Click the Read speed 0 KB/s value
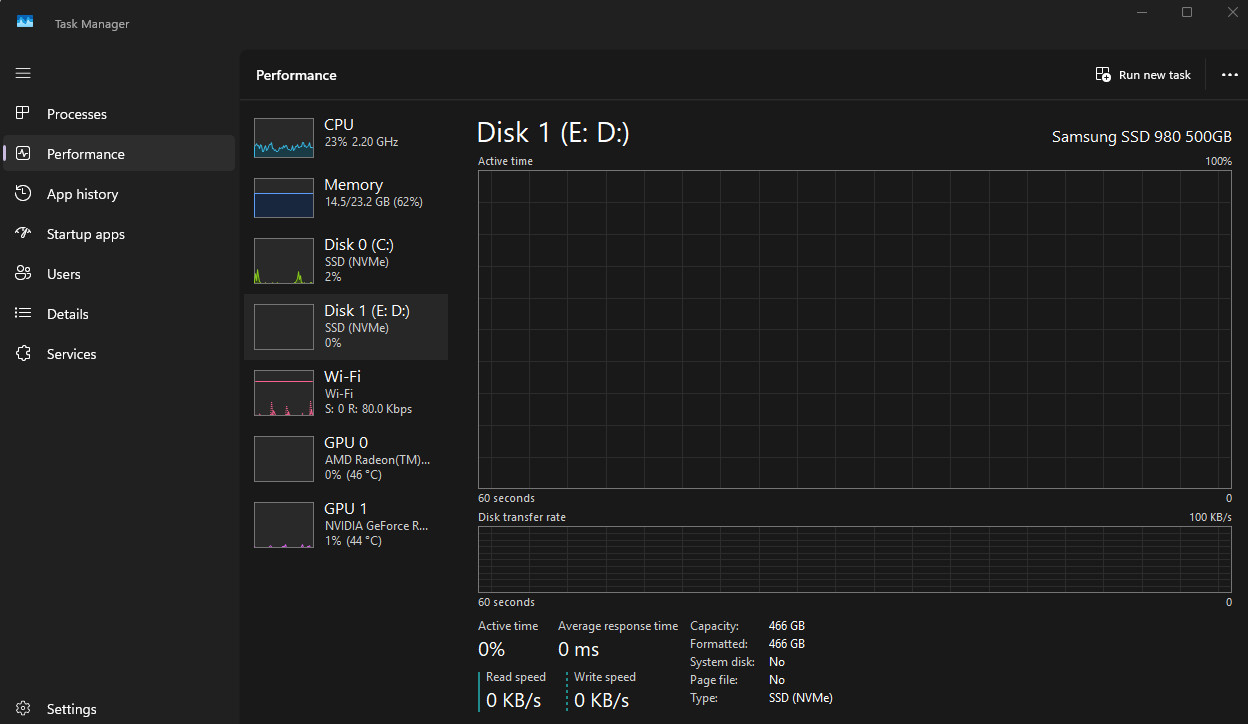Image resolution: width=1248 pixels, height=724 pixels. click(513, 700)
